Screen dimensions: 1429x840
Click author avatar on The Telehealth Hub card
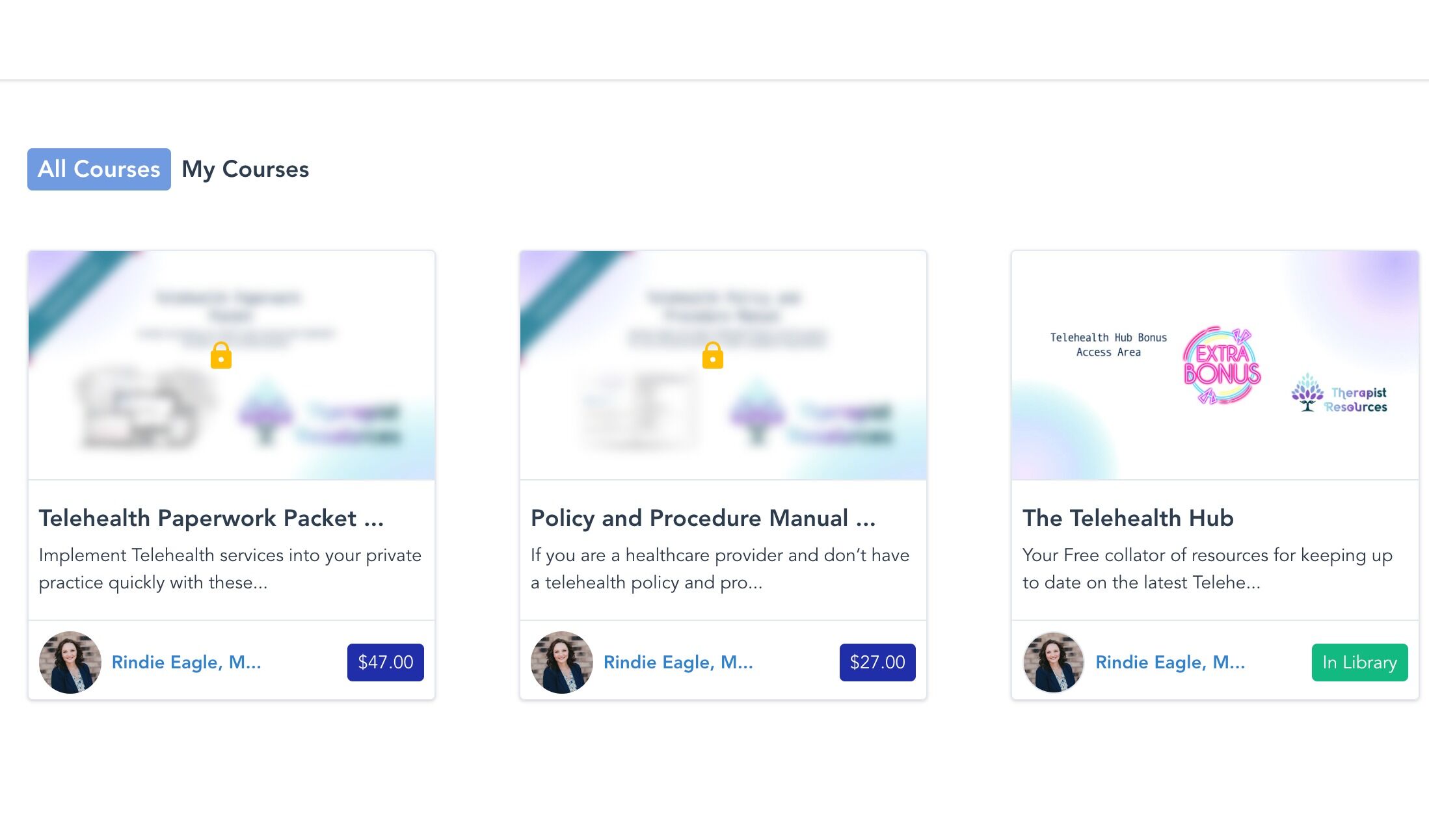tap(1054, 662)
